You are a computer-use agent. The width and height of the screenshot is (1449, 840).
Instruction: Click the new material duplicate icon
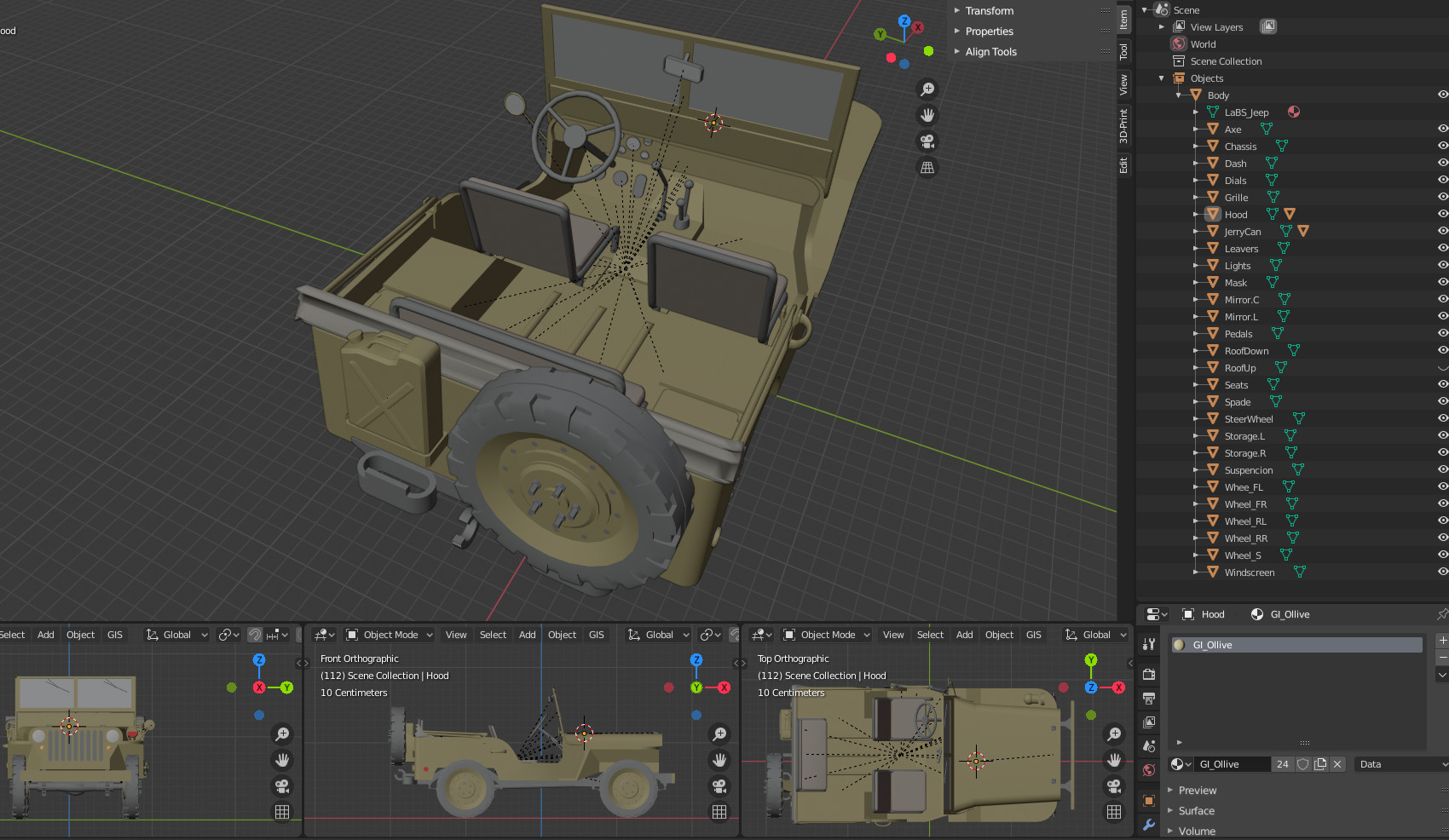pyautogui.click(x=1320, y=764)
